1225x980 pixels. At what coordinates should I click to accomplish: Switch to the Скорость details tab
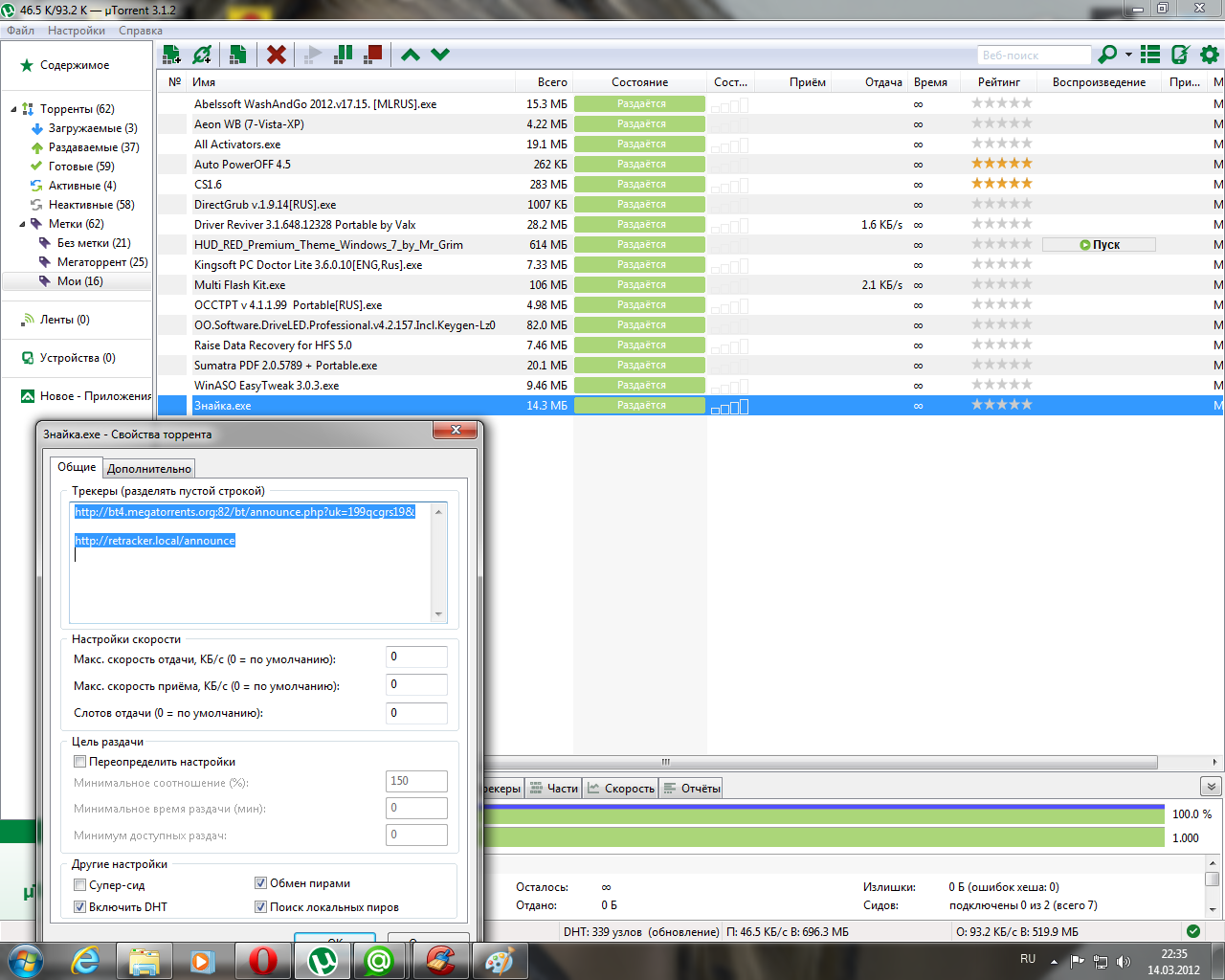[x=621, y=789]
